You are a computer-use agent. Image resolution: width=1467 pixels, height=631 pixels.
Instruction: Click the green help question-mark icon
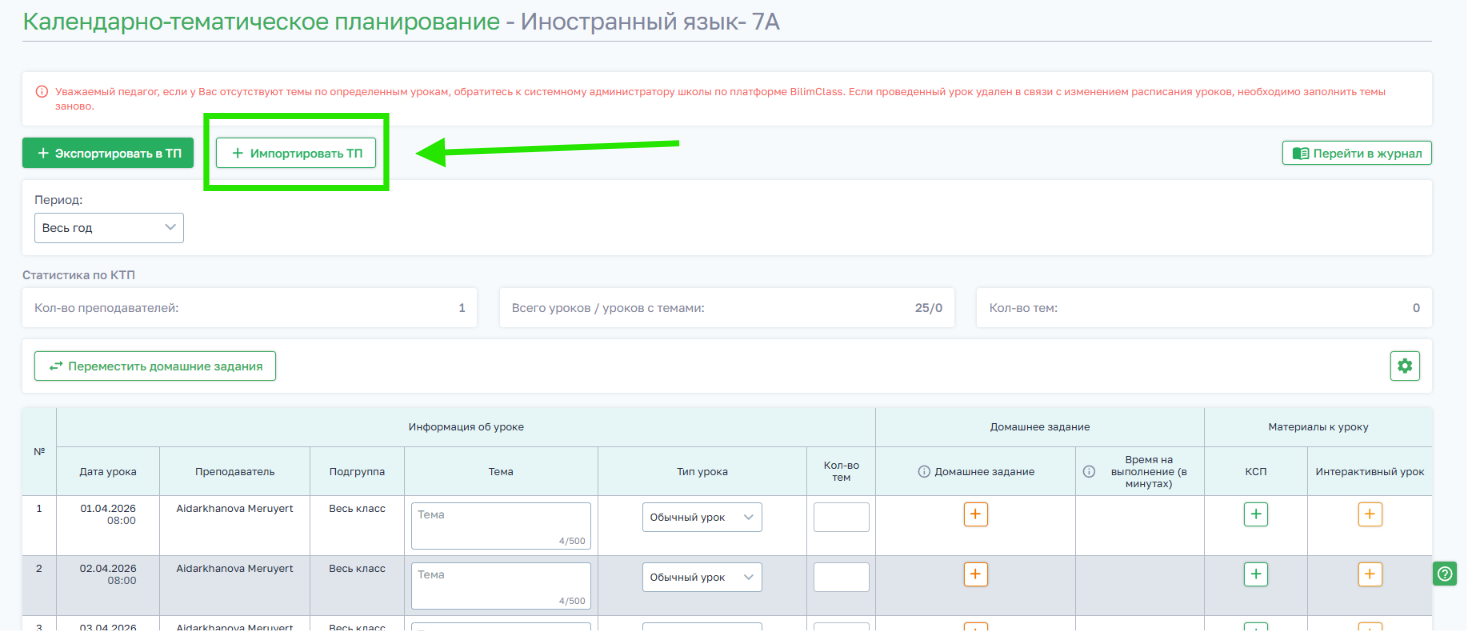1445,574
